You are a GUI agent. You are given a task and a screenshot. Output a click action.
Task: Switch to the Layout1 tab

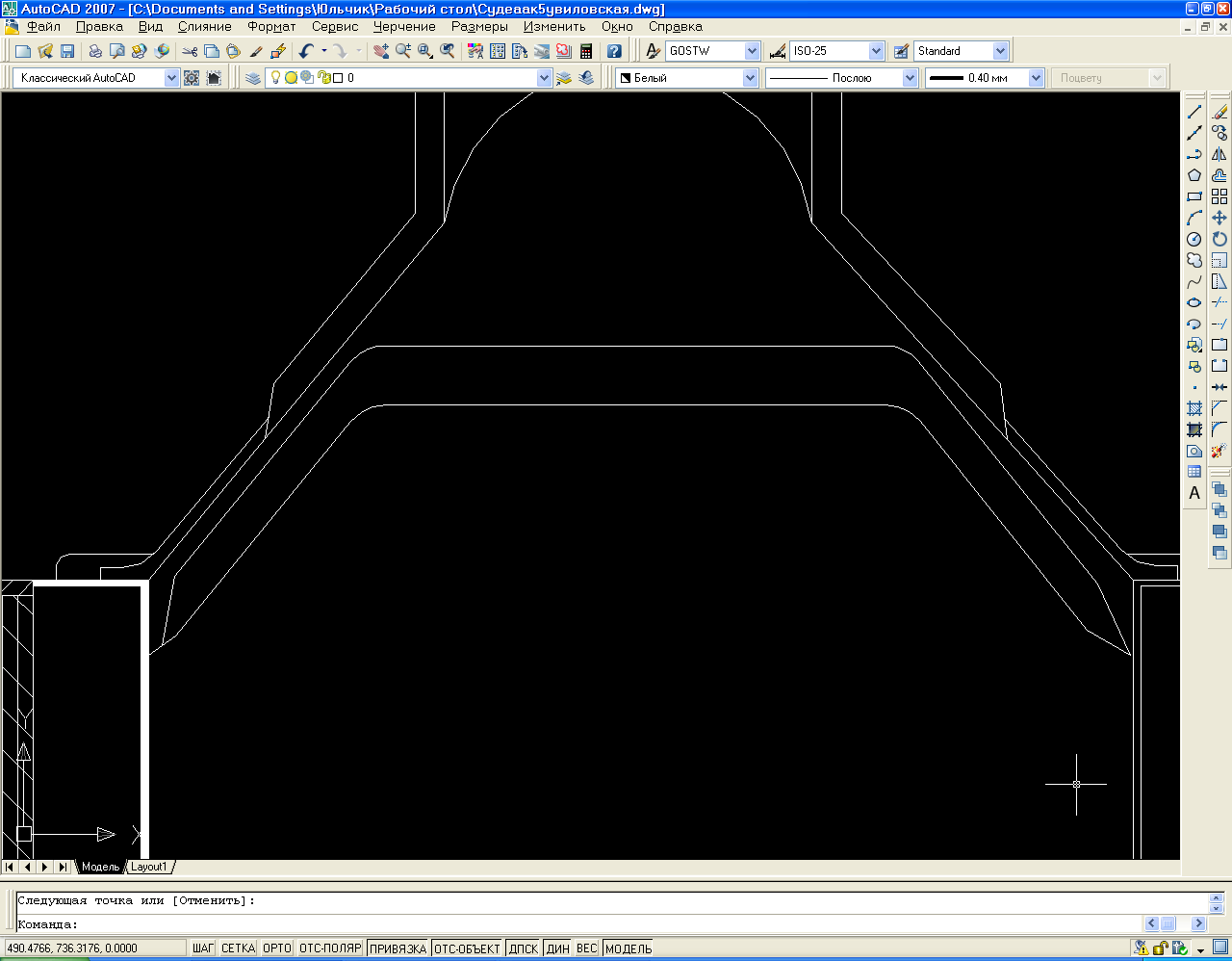coord(149,867)
